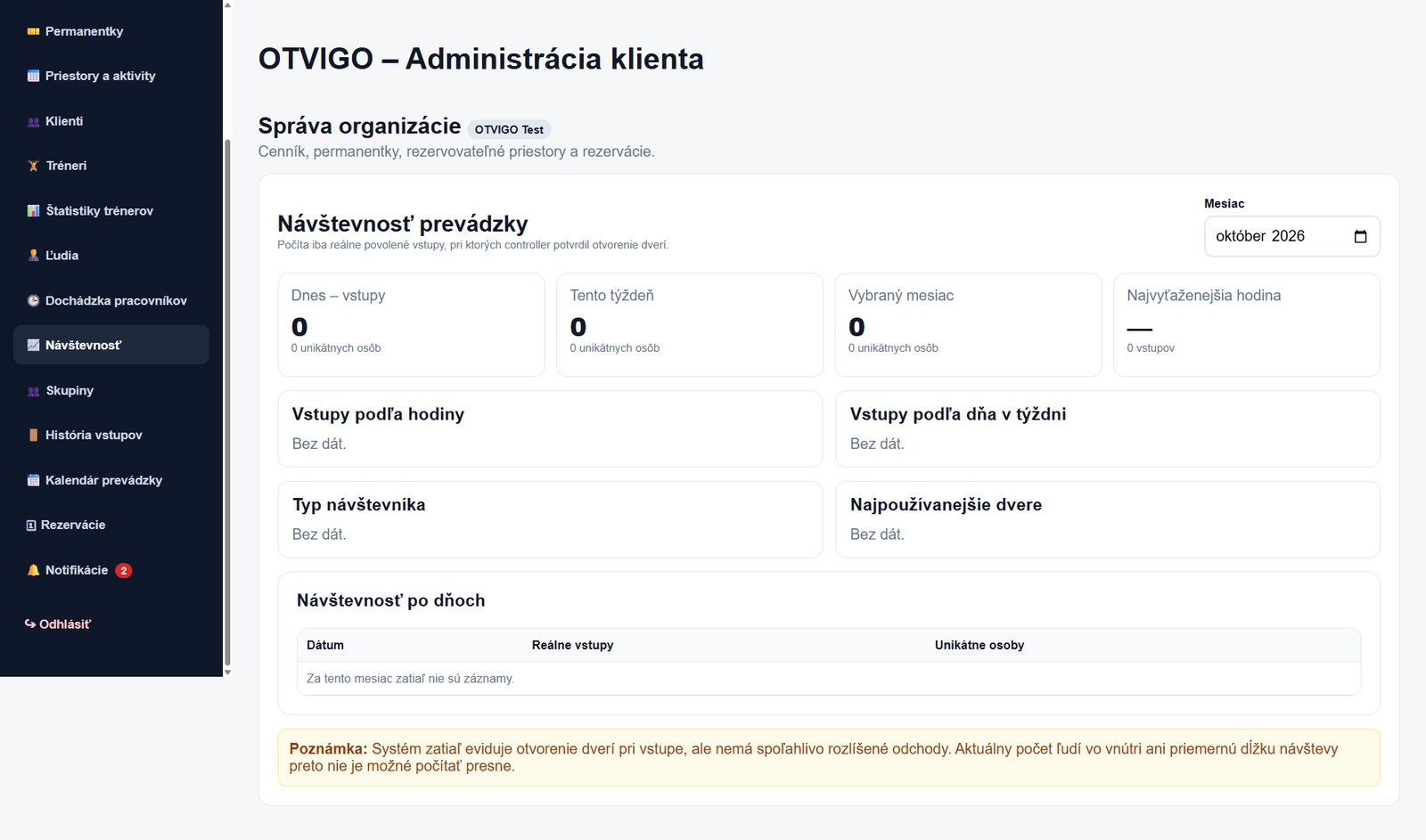This screenshot has width=1426, height=840.
Task: Click the Klienti people icon
Action: point(33,121)
